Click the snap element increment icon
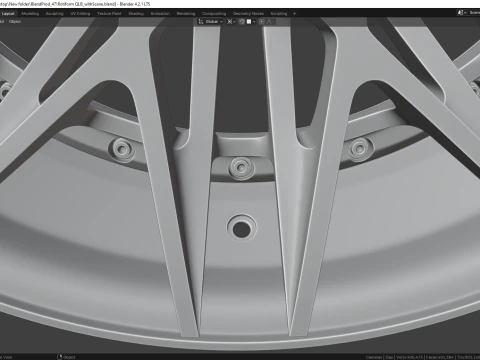Screen dimensions: 480x360 coord(249,22)
